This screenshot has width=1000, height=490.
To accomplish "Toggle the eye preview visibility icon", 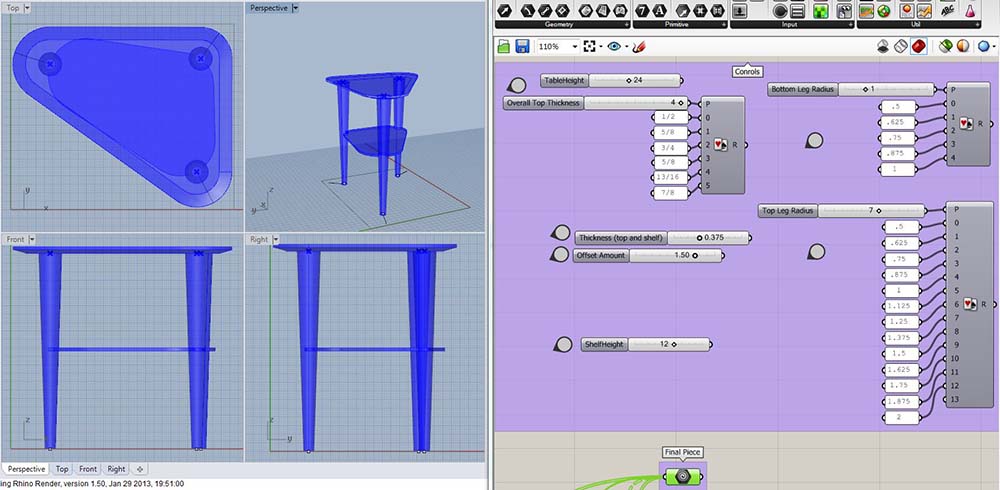I will [x=614, y=47].
